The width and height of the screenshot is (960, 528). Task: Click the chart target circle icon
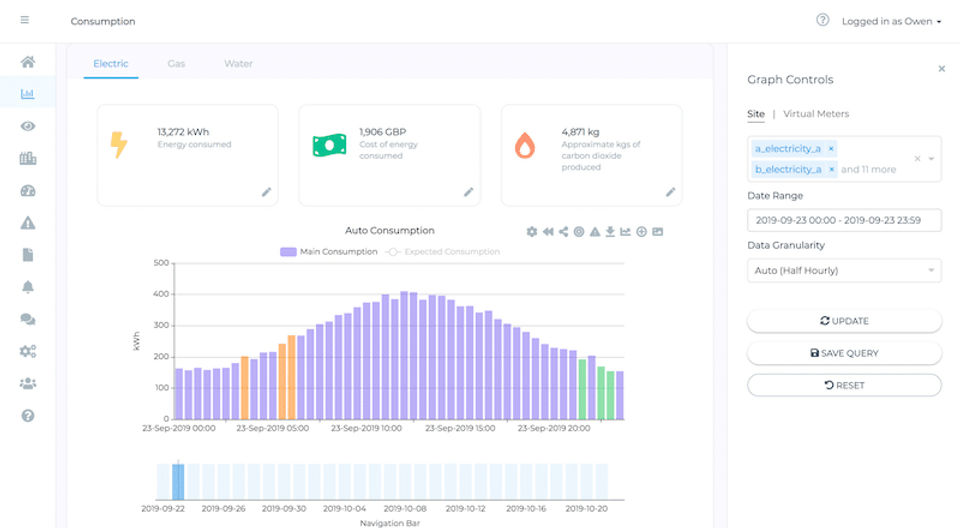tap(579, 232)
